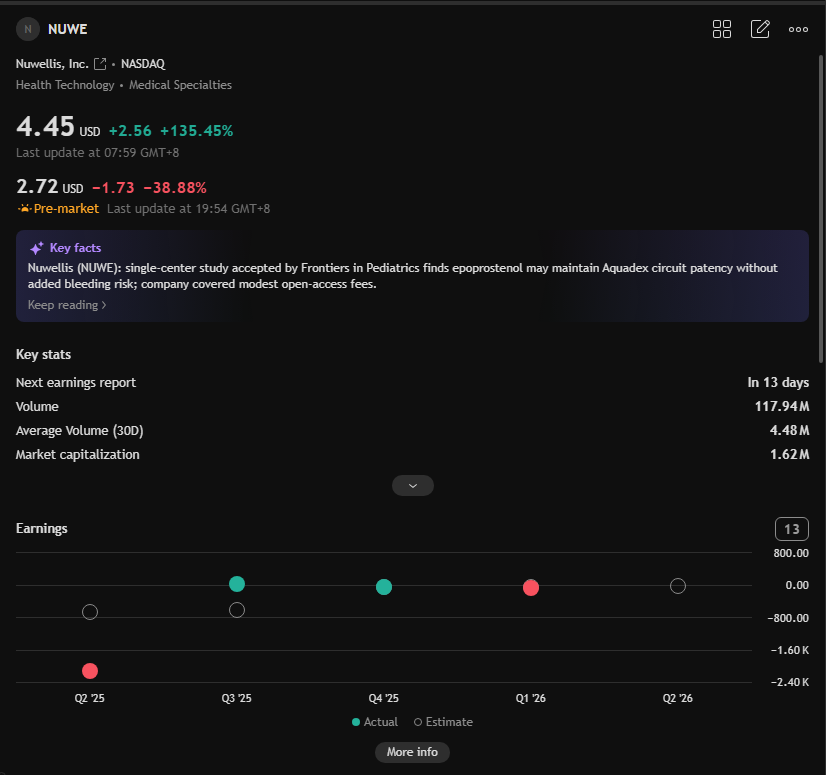
Task: Click the Key facts heading
Action: click(75, 248)
